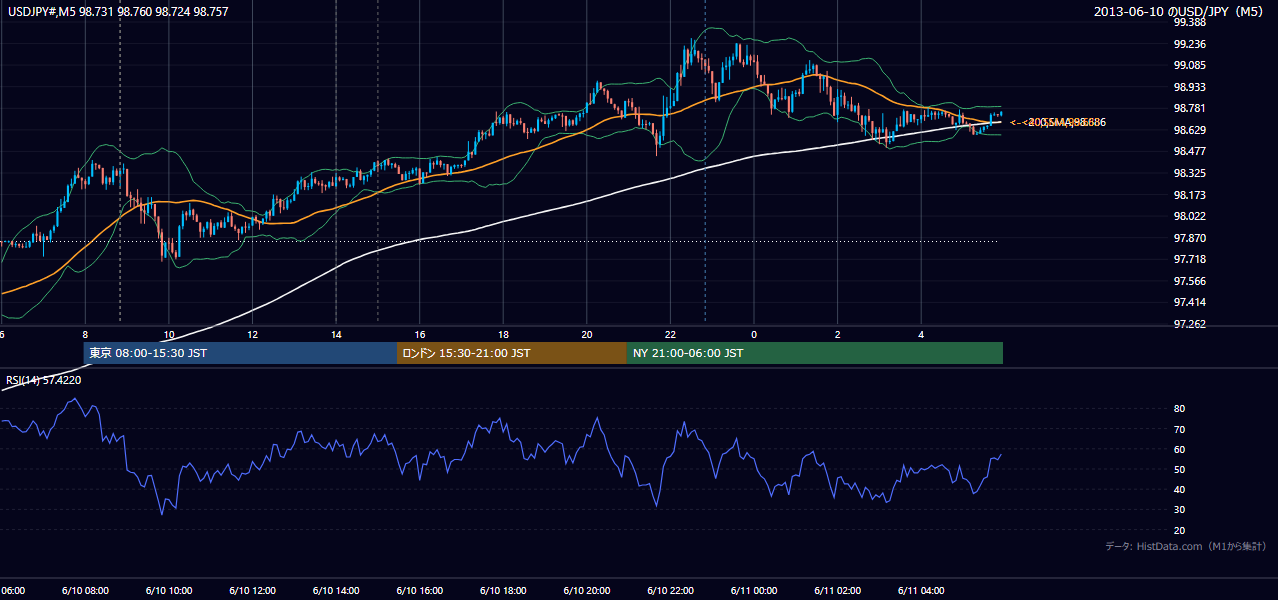1278x600 pixels.
Task: Click the 97.566 price axis label
Action: (x=1188, y=281)
